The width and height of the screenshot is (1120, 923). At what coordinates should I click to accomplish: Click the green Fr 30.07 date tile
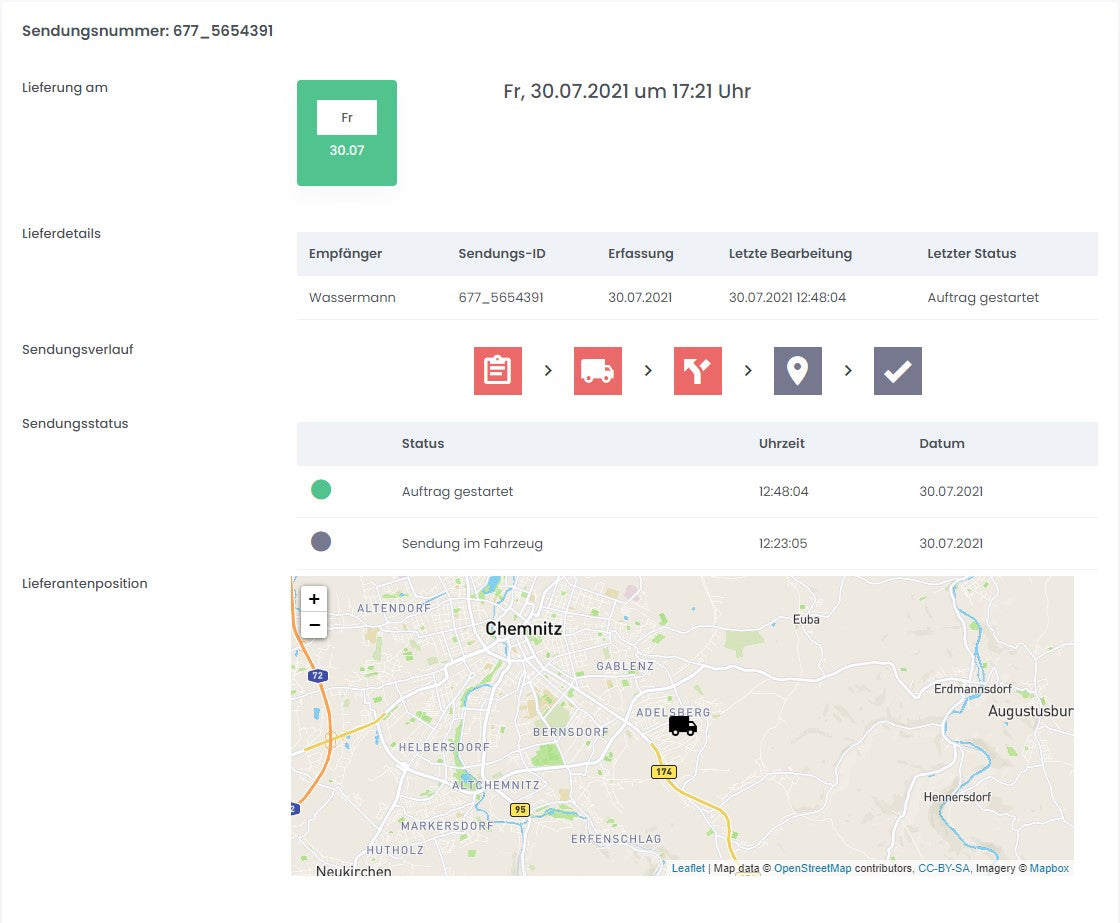point(347,133)
